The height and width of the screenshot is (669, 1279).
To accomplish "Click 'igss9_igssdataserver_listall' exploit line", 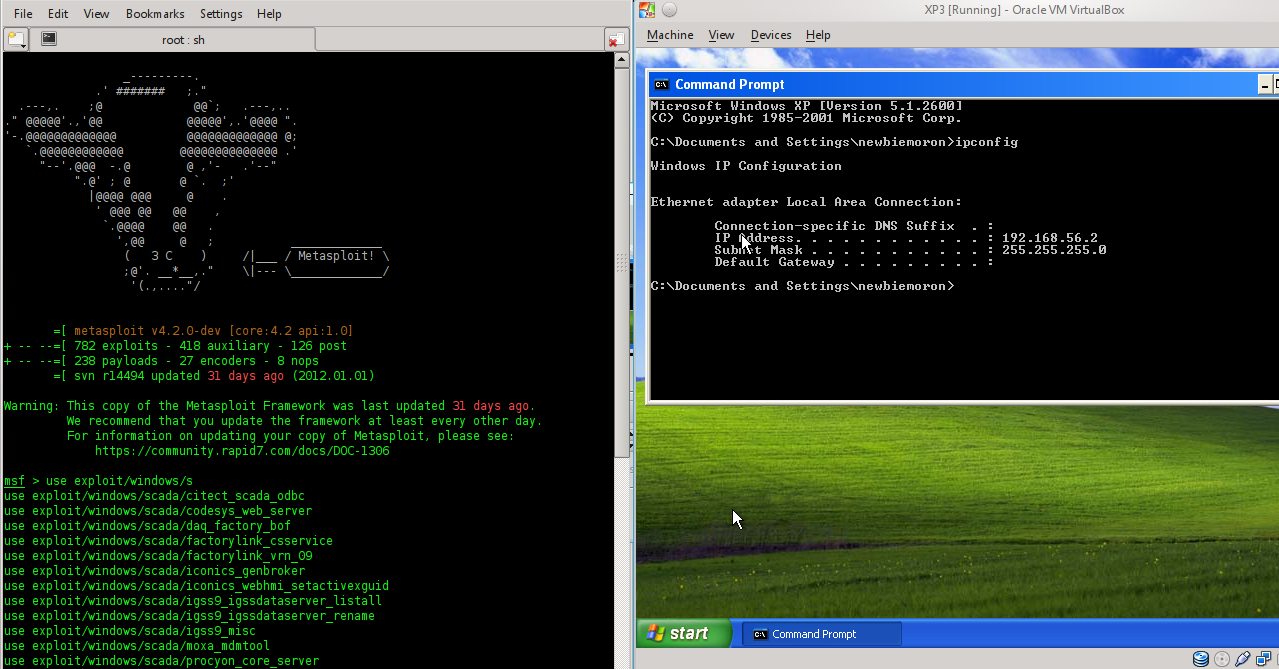I will tap(193, 601).
